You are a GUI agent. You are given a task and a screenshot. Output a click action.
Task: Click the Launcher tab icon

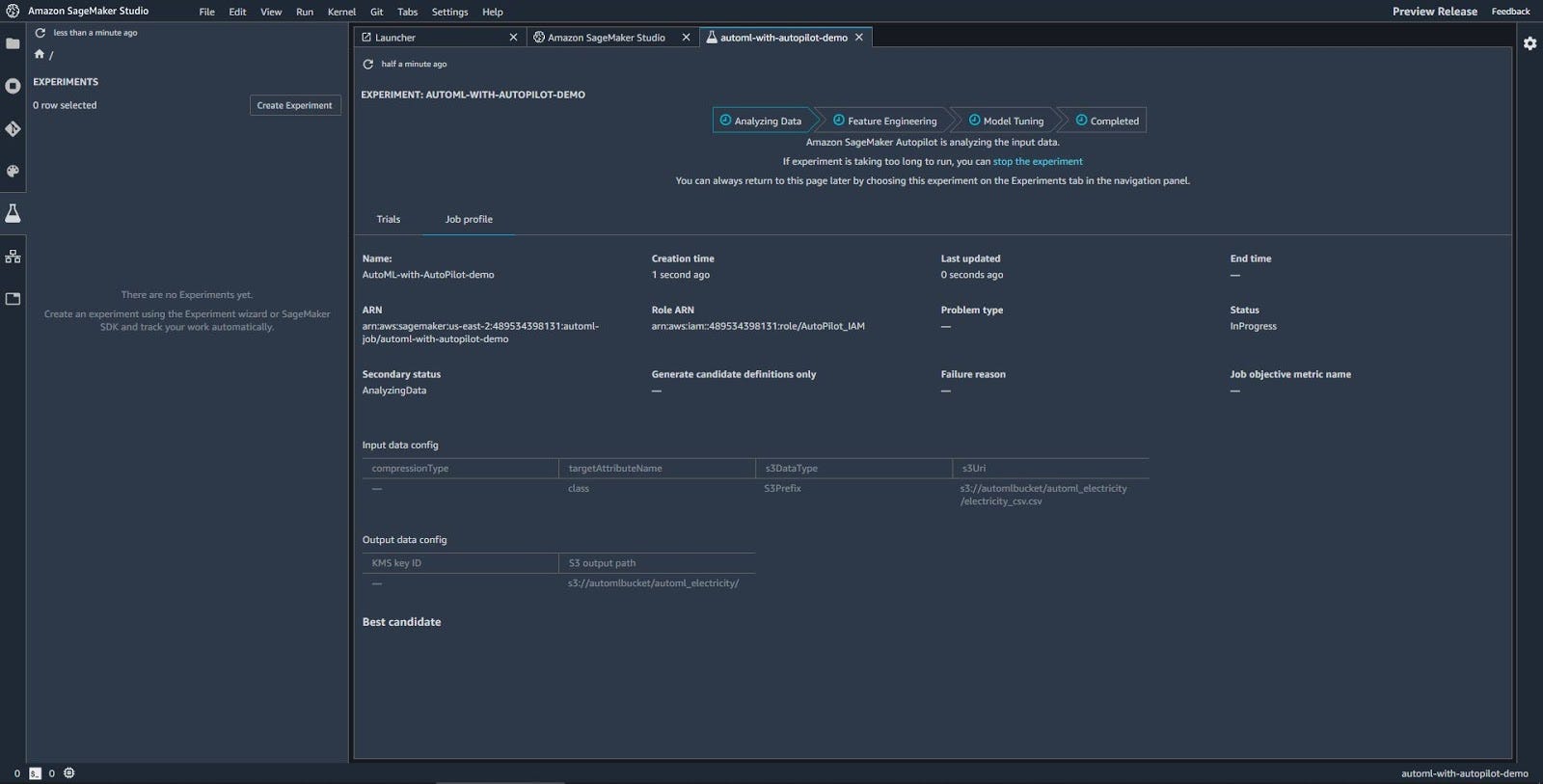point(366,38)
